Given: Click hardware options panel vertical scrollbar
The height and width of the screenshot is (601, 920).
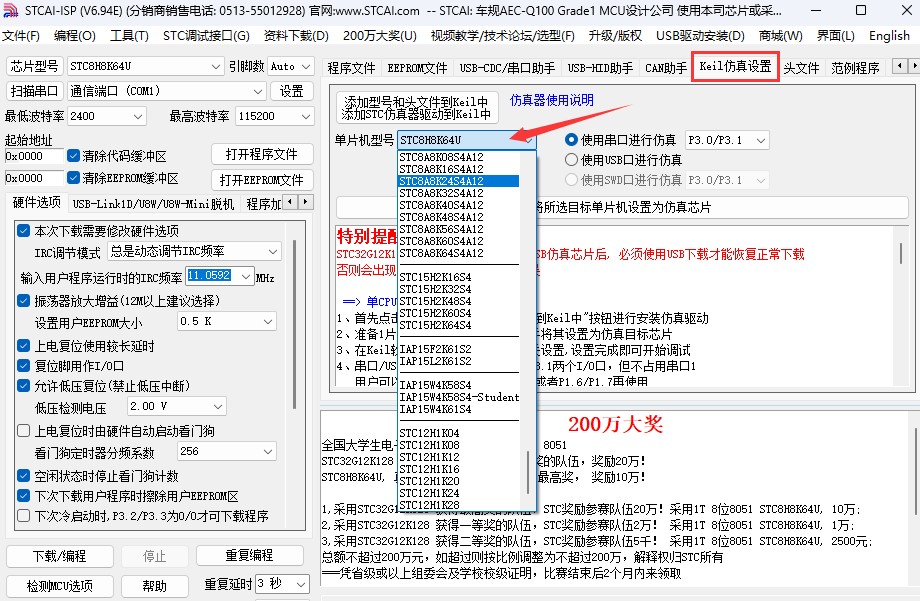Looking at the screenshot, I should 295,325.
